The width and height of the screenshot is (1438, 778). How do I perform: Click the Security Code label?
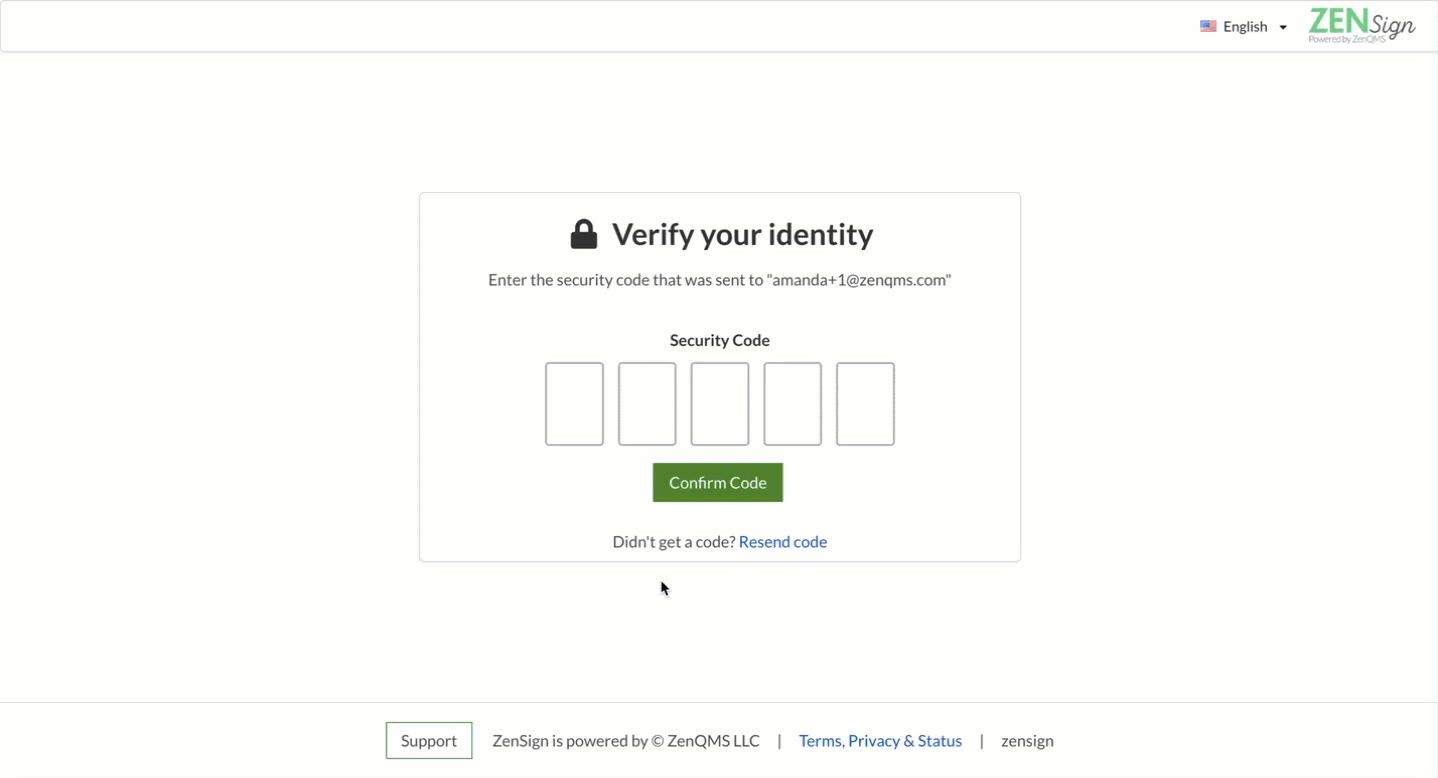pos(720,340)
